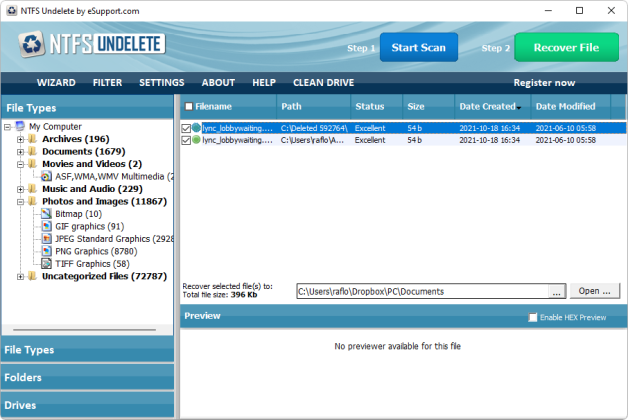Browse destination with the ... button
Viewport: 628px width, 420px height.
[x=556, y=292]
